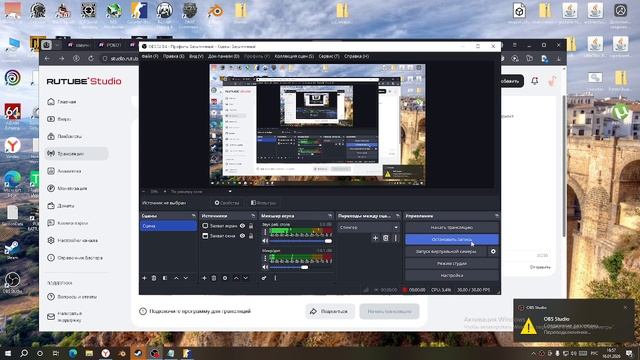The image size is (640, 360).
Task: Delete scene with trash icon in Сцены panel
Action: coord(154,278)
